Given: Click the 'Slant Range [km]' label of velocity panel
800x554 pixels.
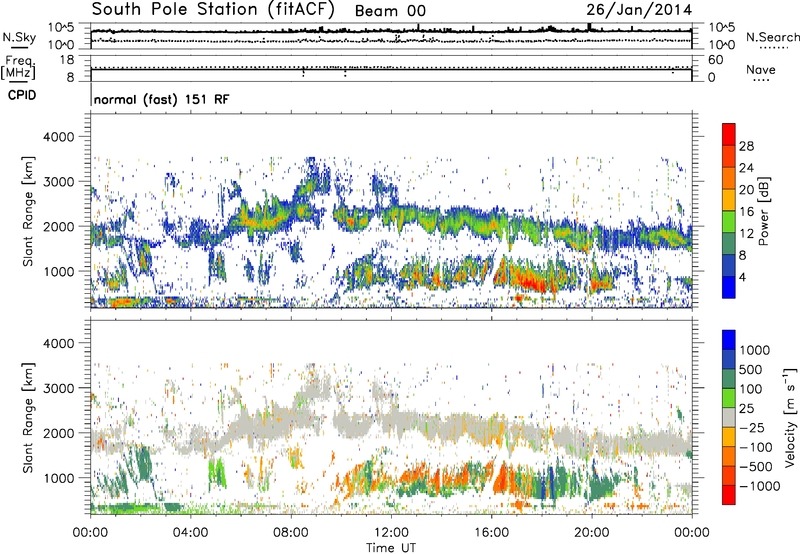Looking at the screenshot, I should coord(28,418).
